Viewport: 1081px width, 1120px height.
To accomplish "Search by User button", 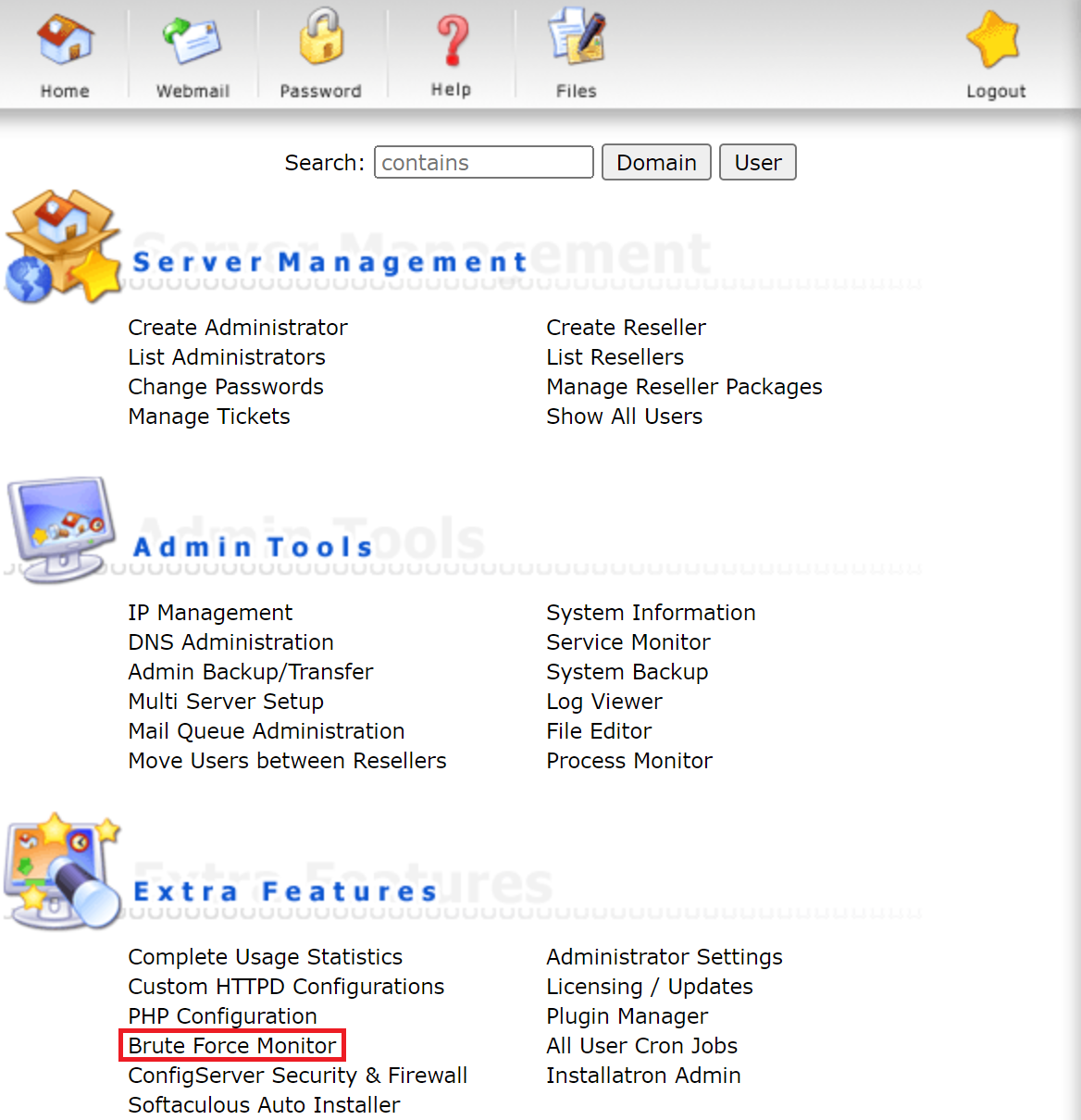I will [x=758, y=162].
